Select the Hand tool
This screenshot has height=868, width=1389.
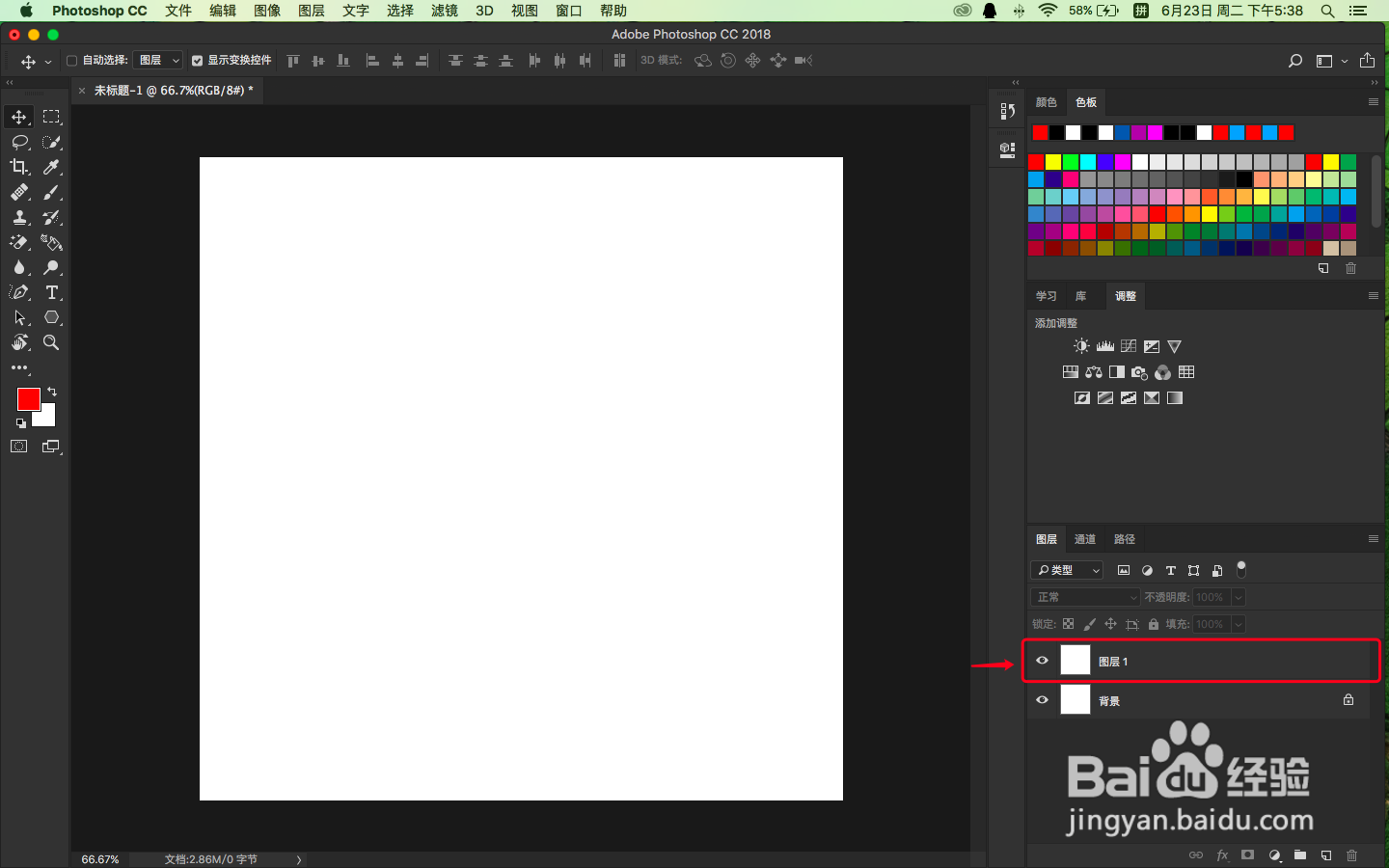click(19, 342)
